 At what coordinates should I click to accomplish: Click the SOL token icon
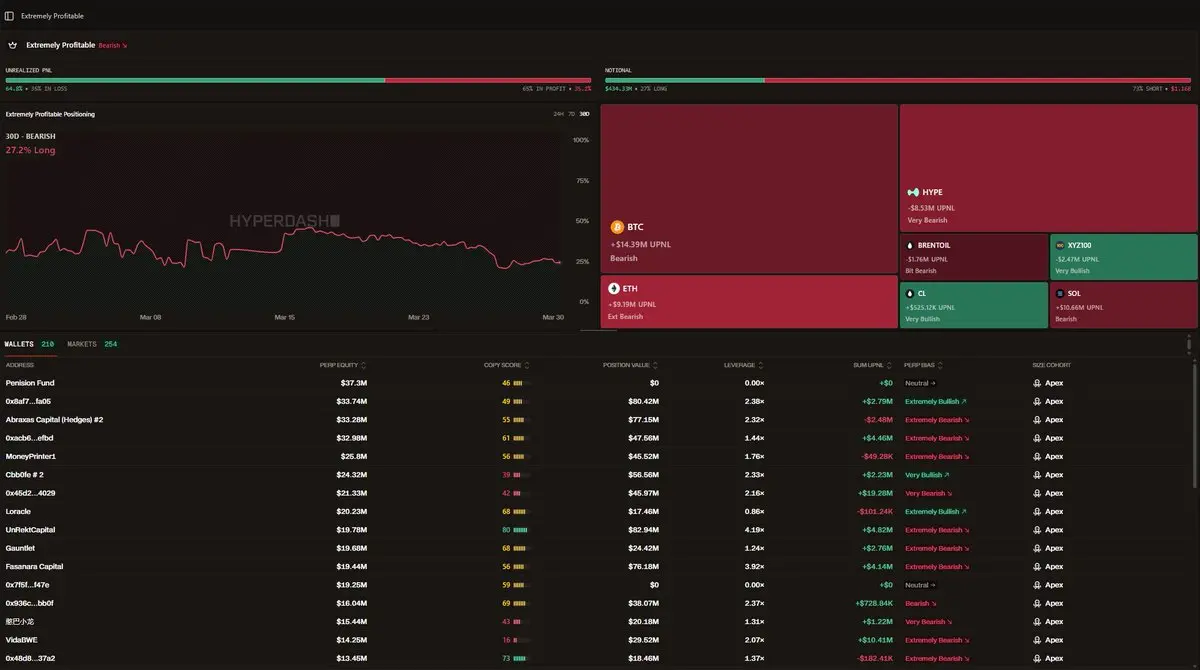1060,293
